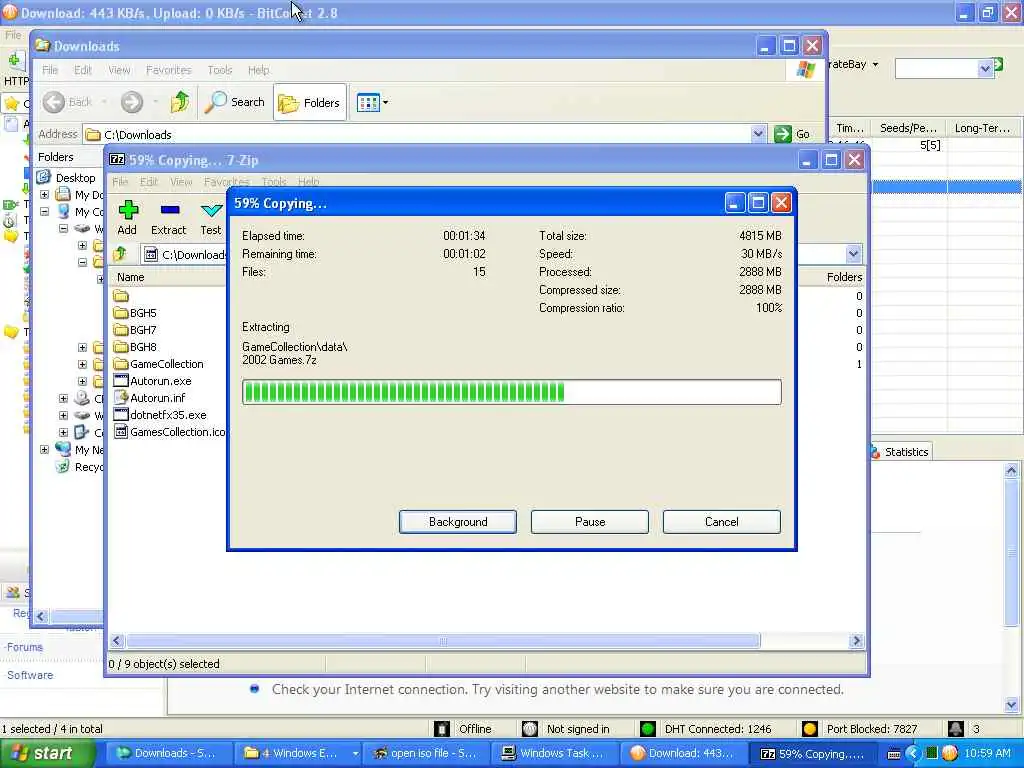This screenshot has width=1024, height=768.
Task: Click the 7-Zip horizontal scrollbar
Action: [443, 641]
